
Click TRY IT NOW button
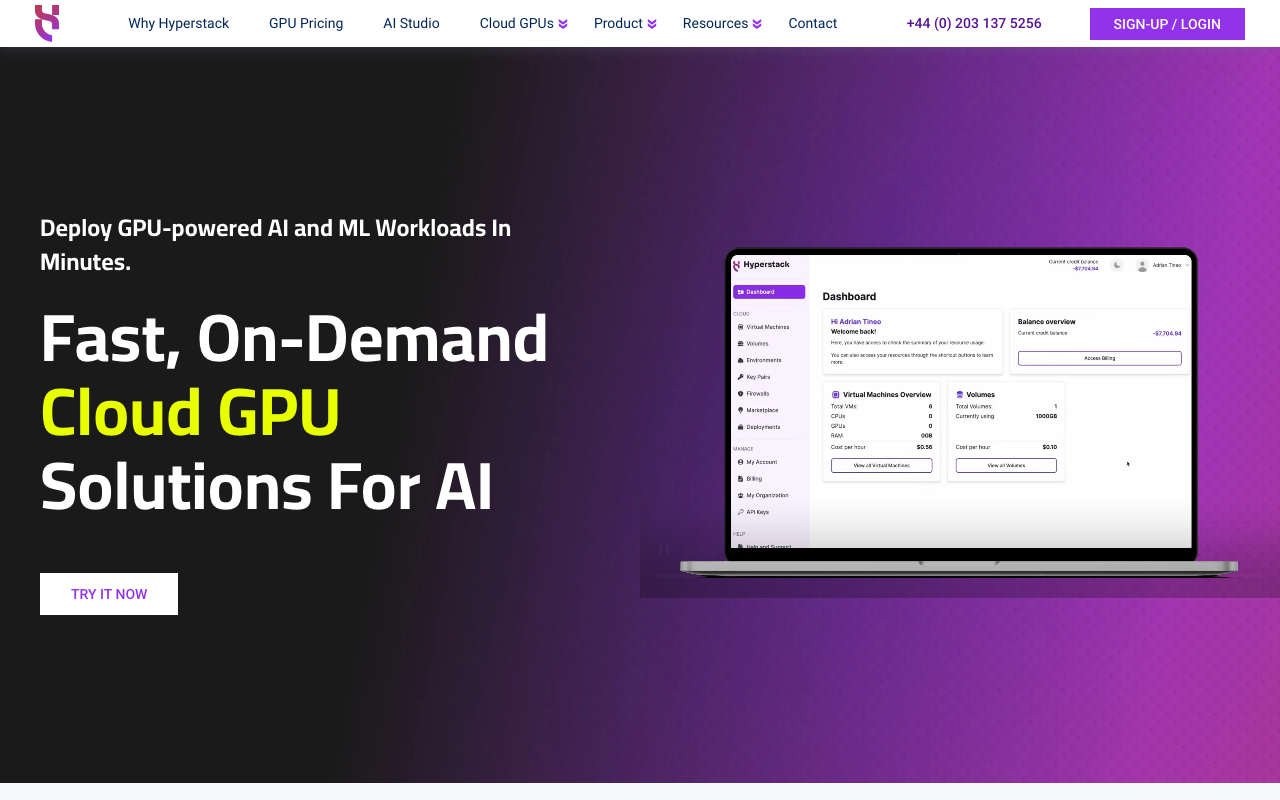click(x=109, y=594)
